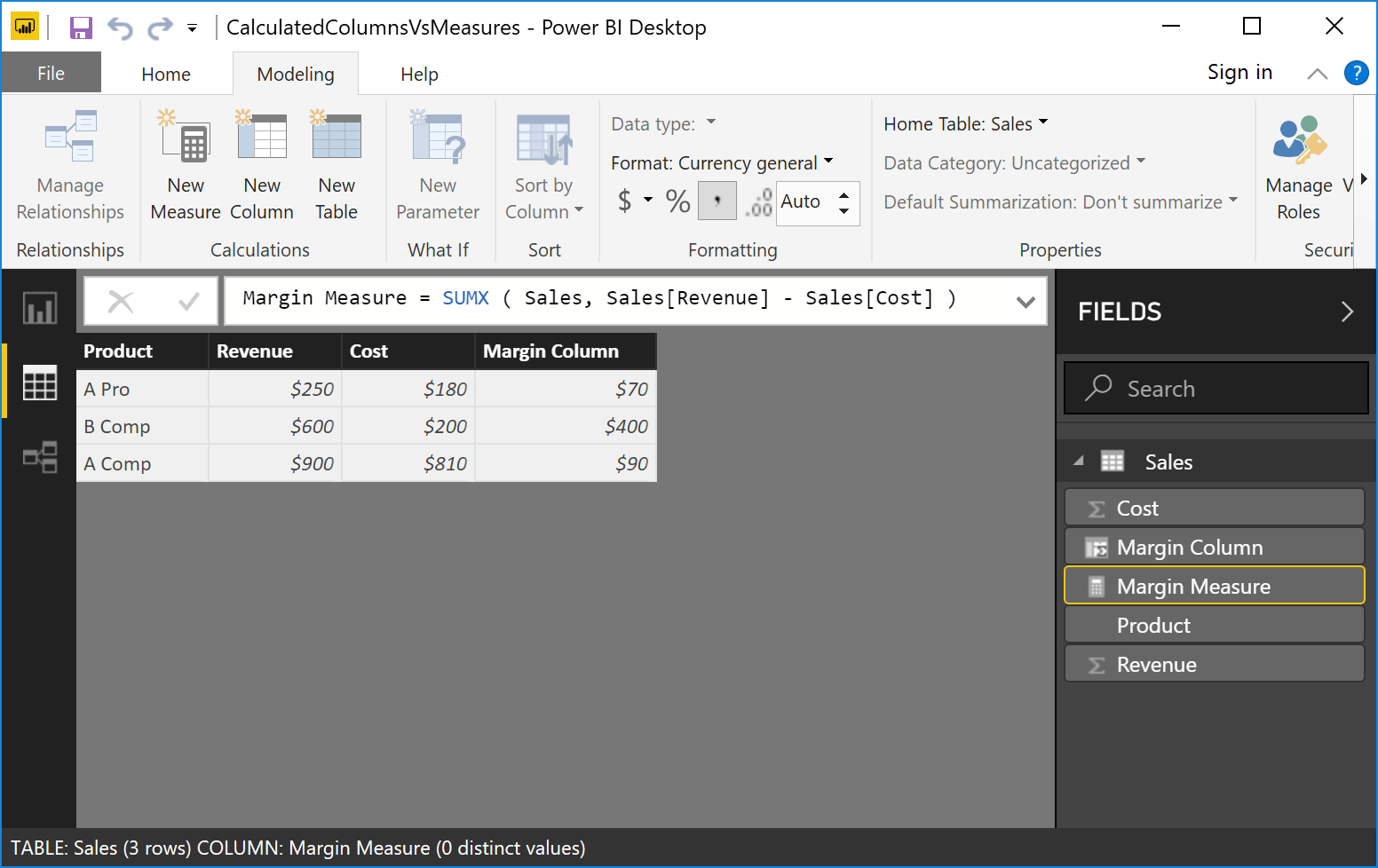
Task: Open the Quick Access Toolbar customize arrow
Action: [x=192, y=29]
